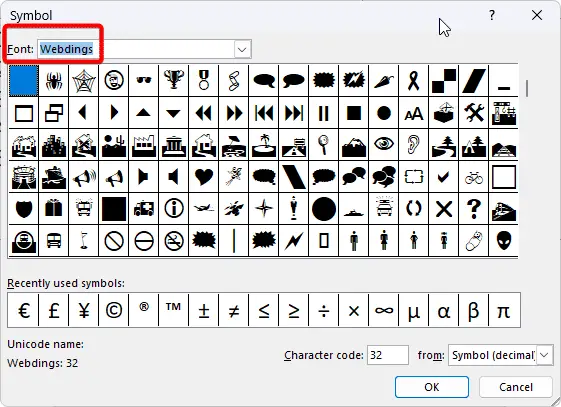Pick the hammer and wrench tools symbol
Screen dimensions: 561x407
[474, 113]
